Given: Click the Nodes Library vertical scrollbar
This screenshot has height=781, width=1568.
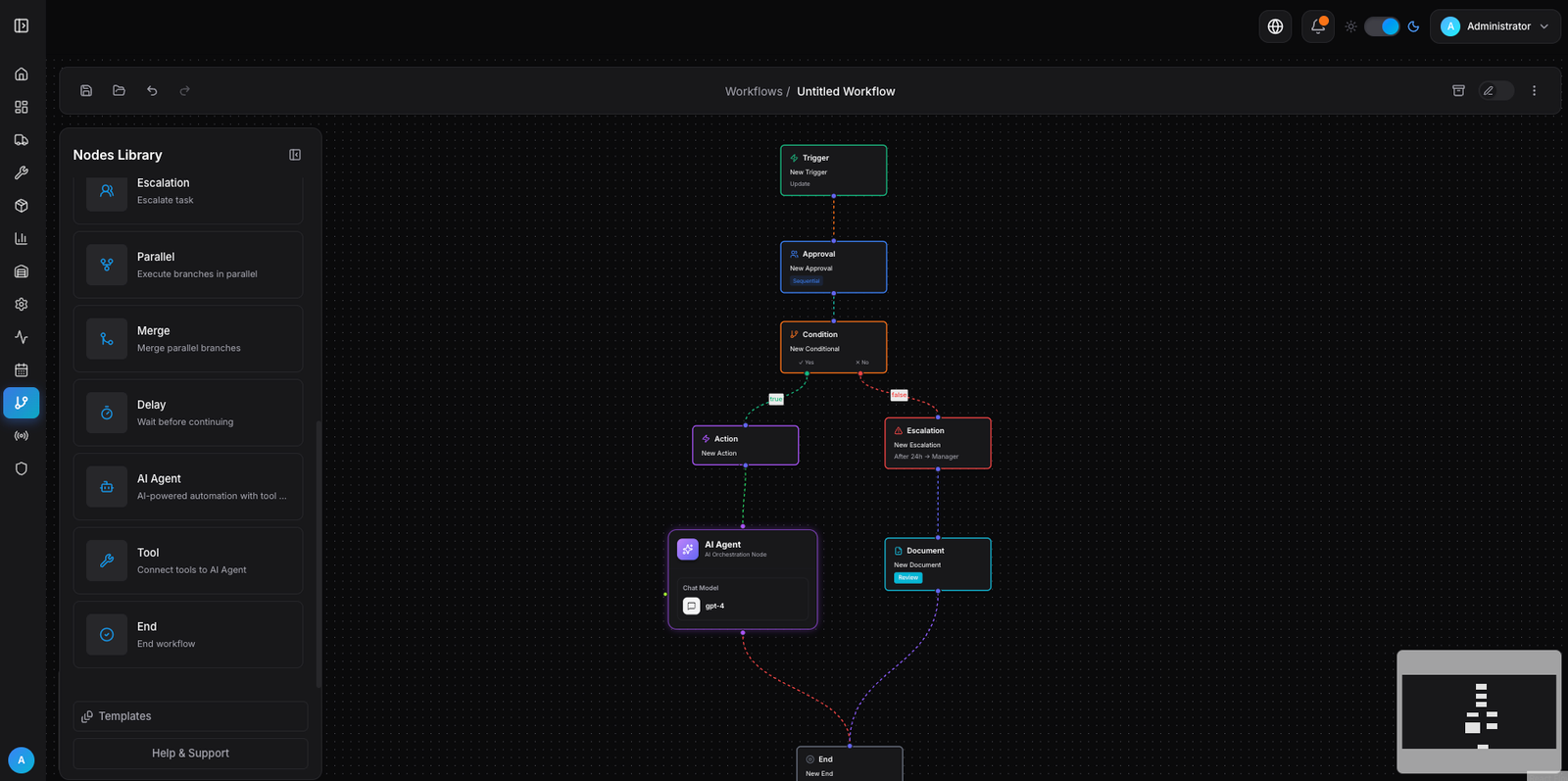Looking at the screenshot, I should [x=318, y=554].
